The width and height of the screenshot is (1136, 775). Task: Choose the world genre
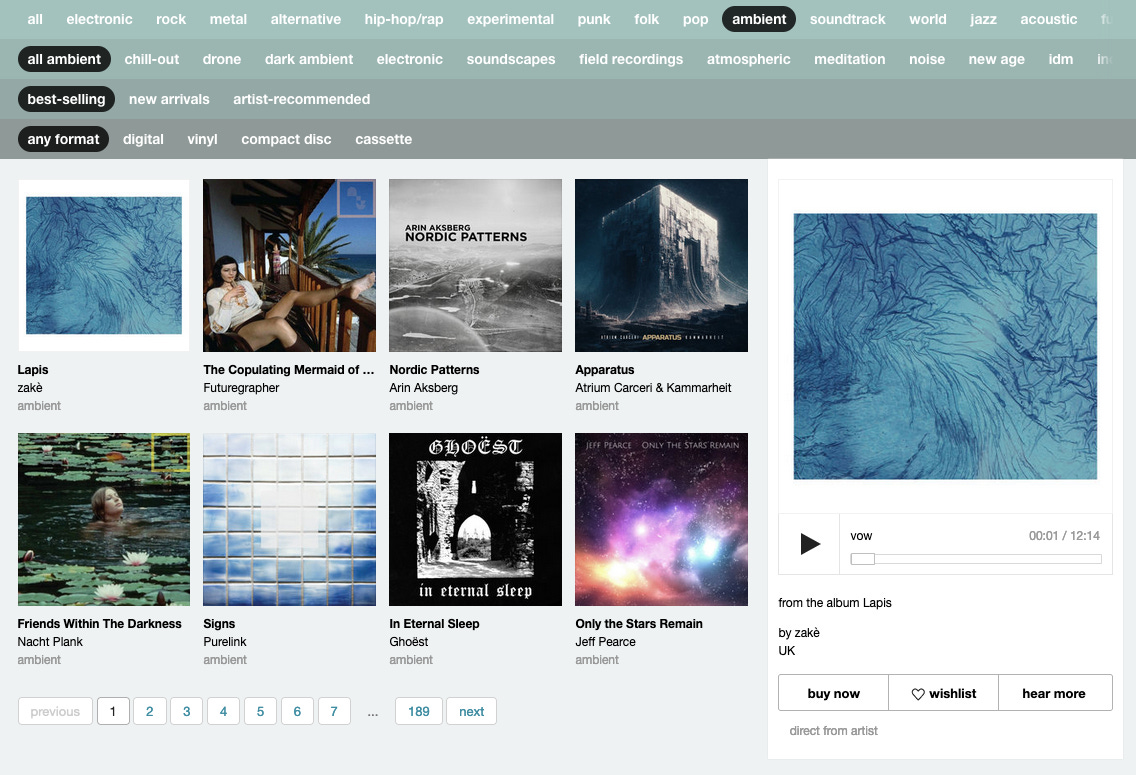click(927, 20)
